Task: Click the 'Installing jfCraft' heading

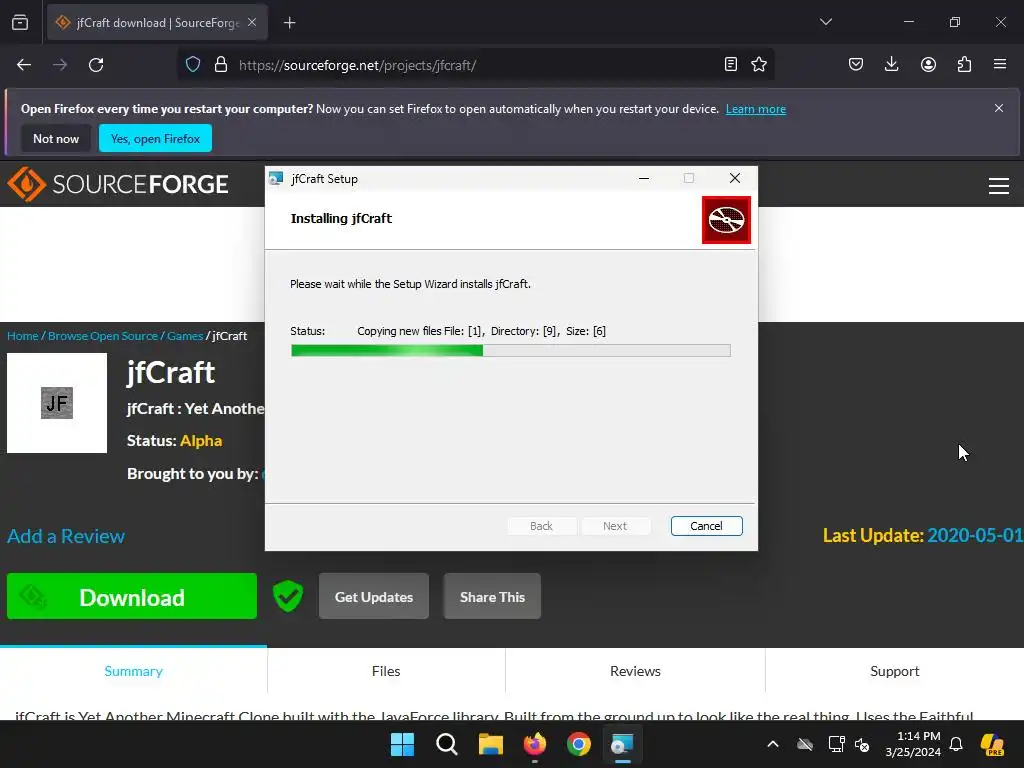Action: coord(341,219)
